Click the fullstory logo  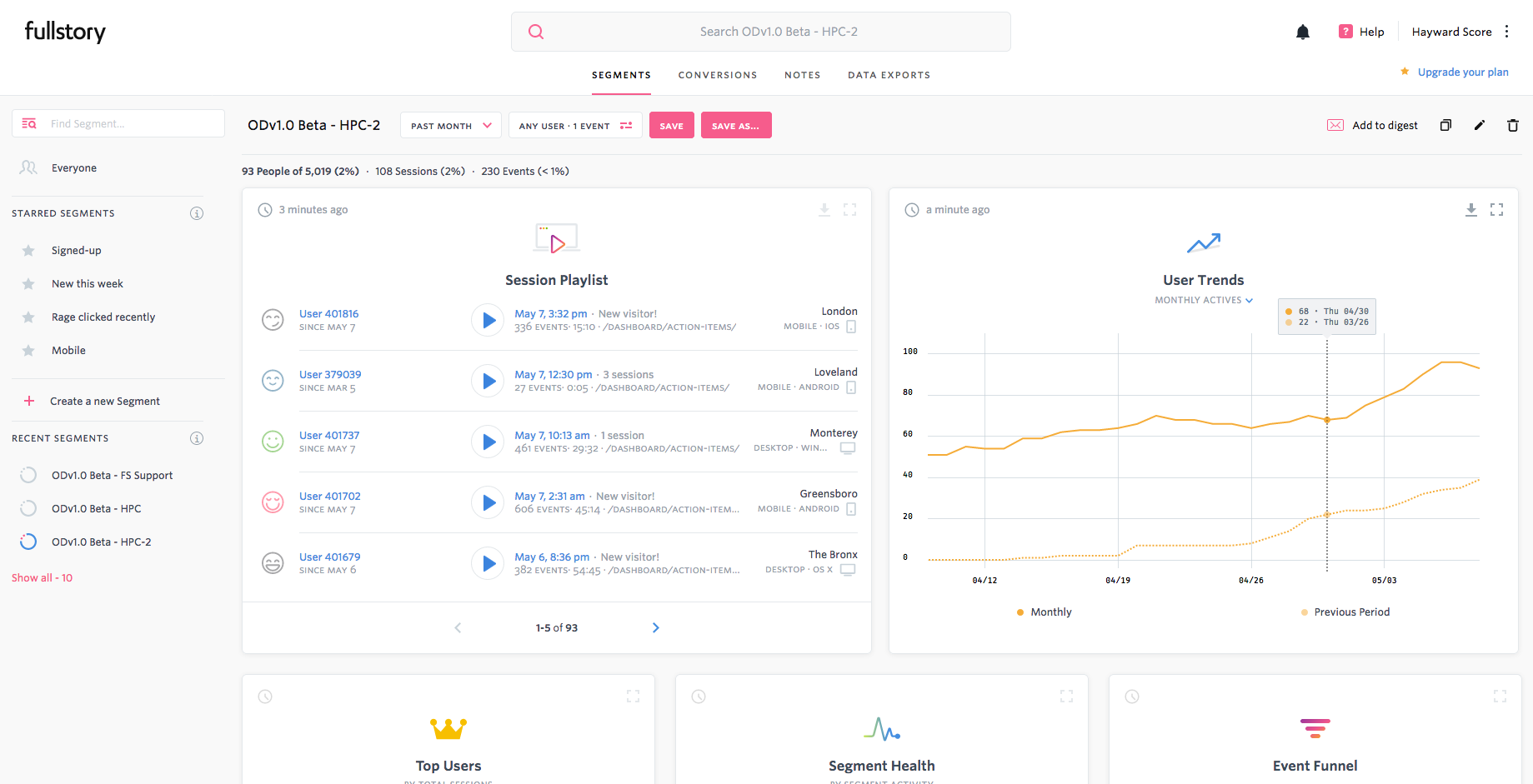coord(65,32)
